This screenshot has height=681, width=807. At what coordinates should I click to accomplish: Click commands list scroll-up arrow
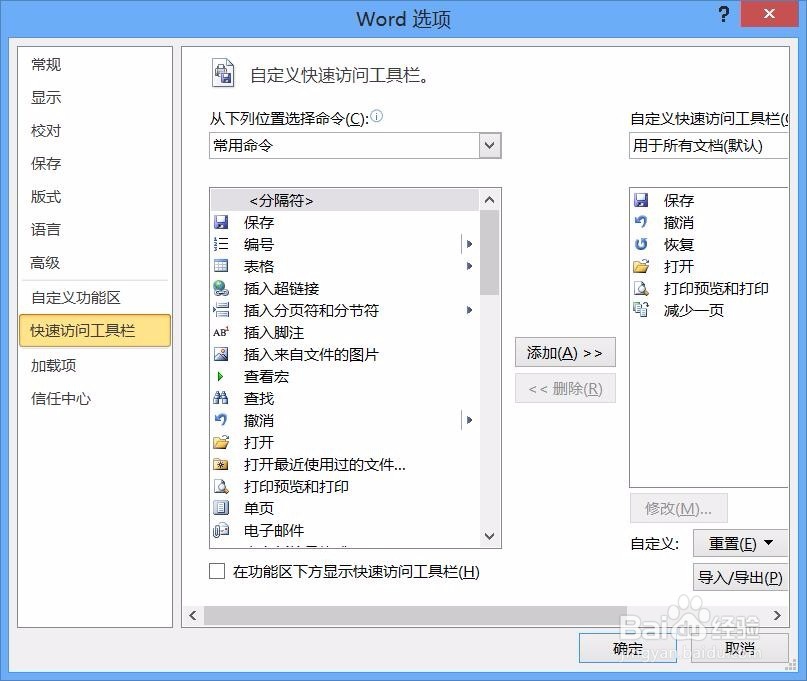(489, 200)
